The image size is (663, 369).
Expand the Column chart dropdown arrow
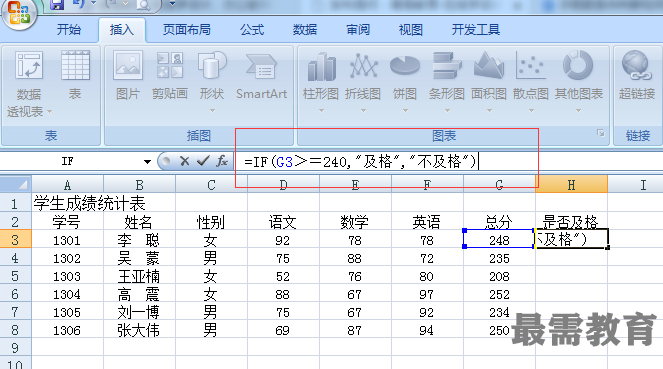coord(321,111)
